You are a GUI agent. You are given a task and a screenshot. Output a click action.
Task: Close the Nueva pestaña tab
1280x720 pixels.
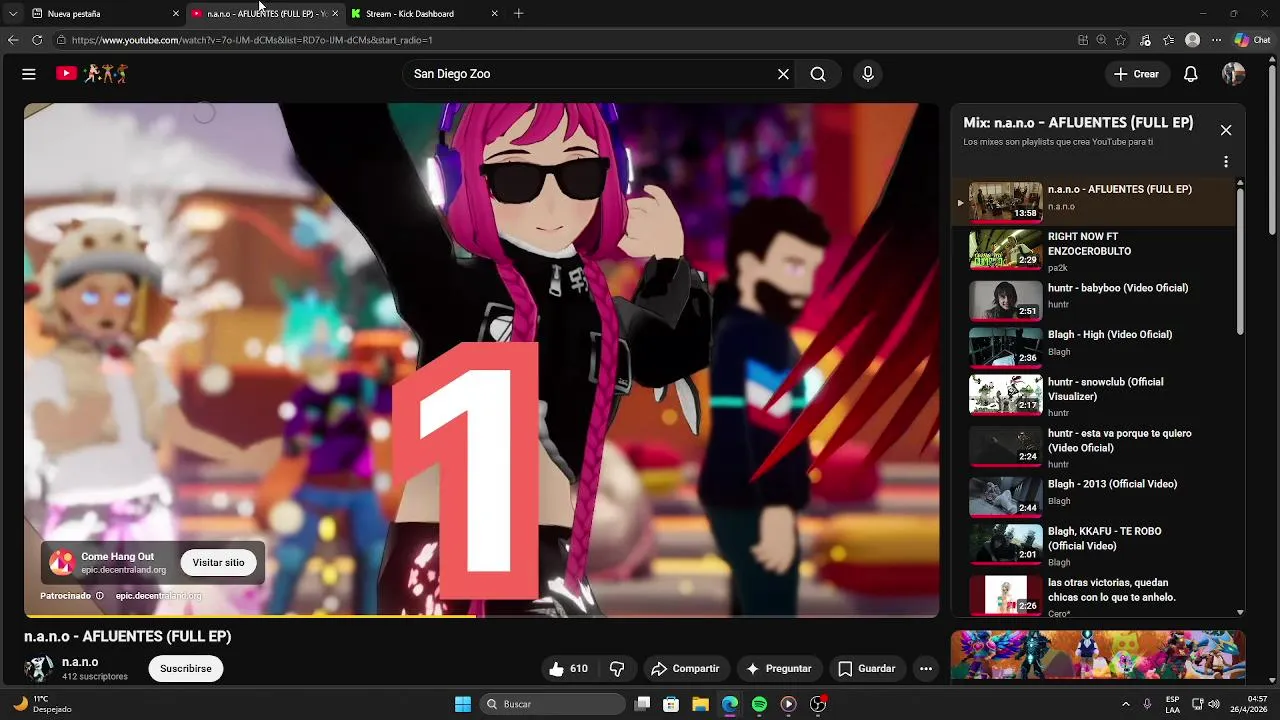tap(176, 14)
